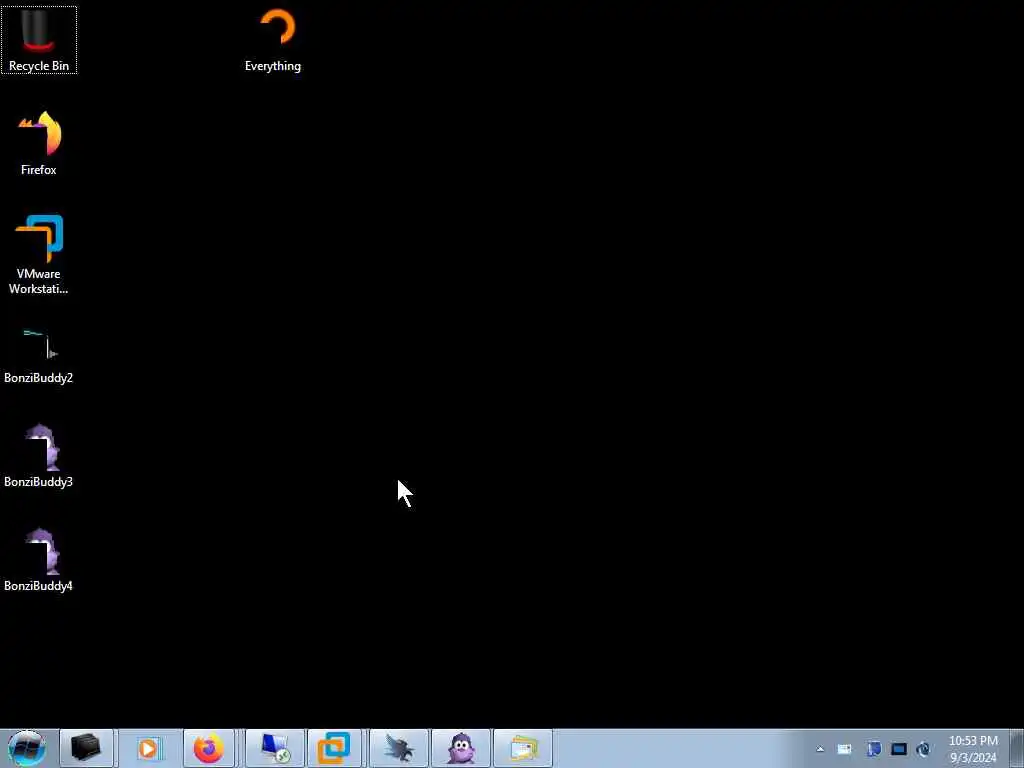Click the dark bird icon in taskbar
The width and height of the screenshot is (1024, 768).
pyautogui.click(x=399, y=748)
